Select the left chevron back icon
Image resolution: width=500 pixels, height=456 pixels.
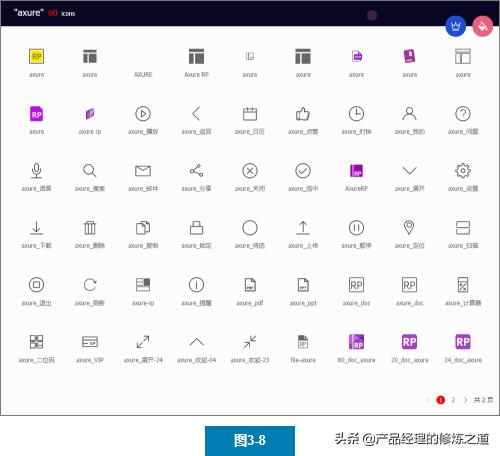[196, 114]
